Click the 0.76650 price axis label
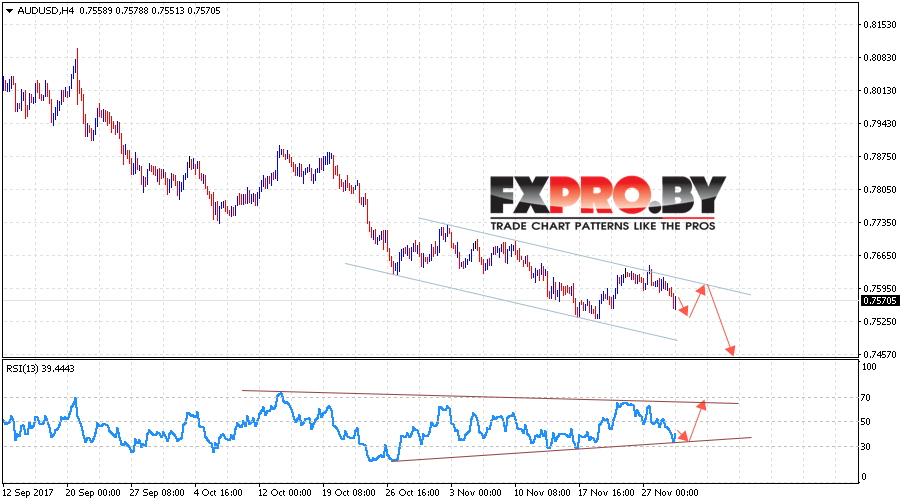This screenshot has width=901, height=504. pyautogui.click(x=880, y=256)
